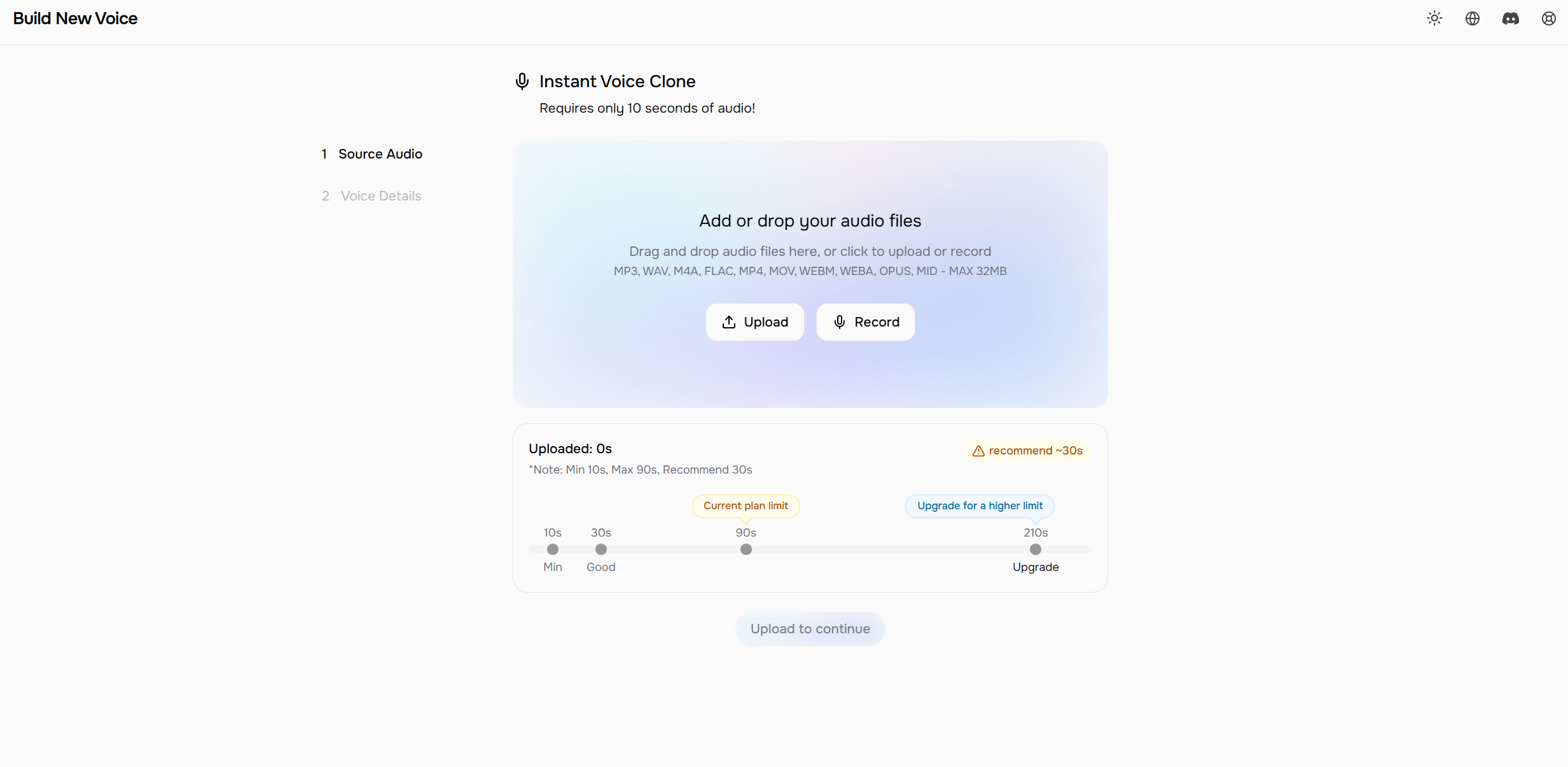Screen dimensions: 1568x767
Task: Click the Upgrade for a higher limit bubble
Action: (979, 505)
